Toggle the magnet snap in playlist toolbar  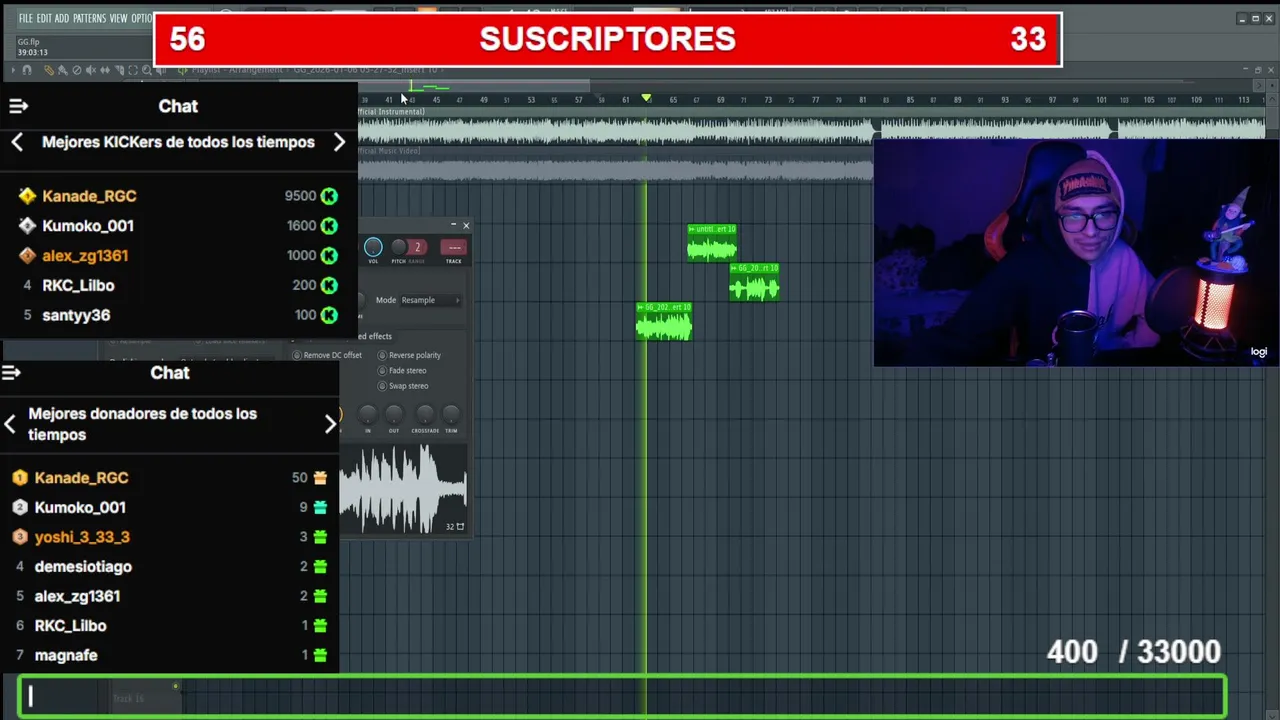tap(27, 70)
